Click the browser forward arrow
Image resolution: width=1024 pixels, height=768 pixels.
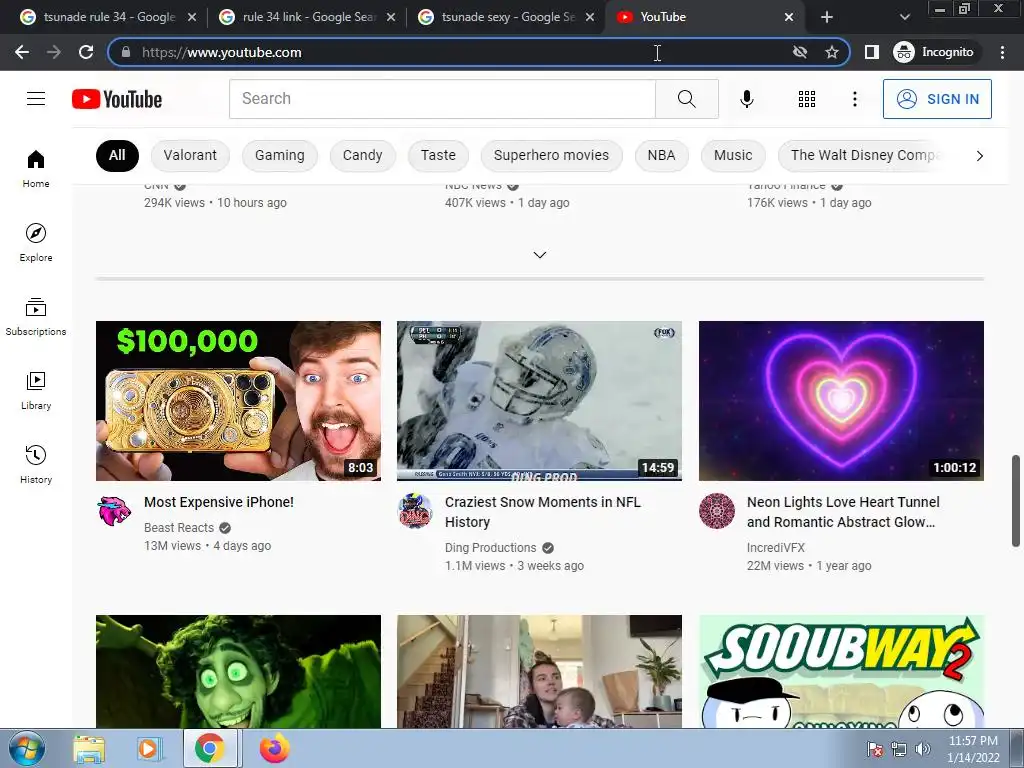tap(54, 52)
